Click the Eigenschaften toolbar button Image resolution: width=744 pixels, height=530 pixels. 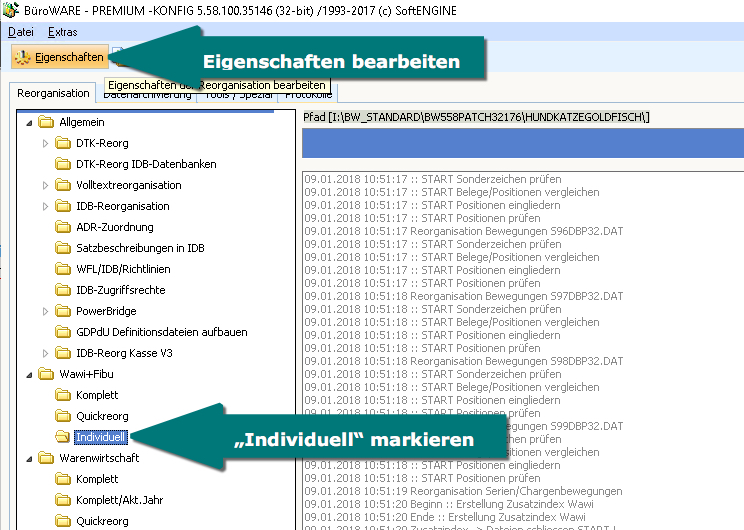click(x=58, y=57)
